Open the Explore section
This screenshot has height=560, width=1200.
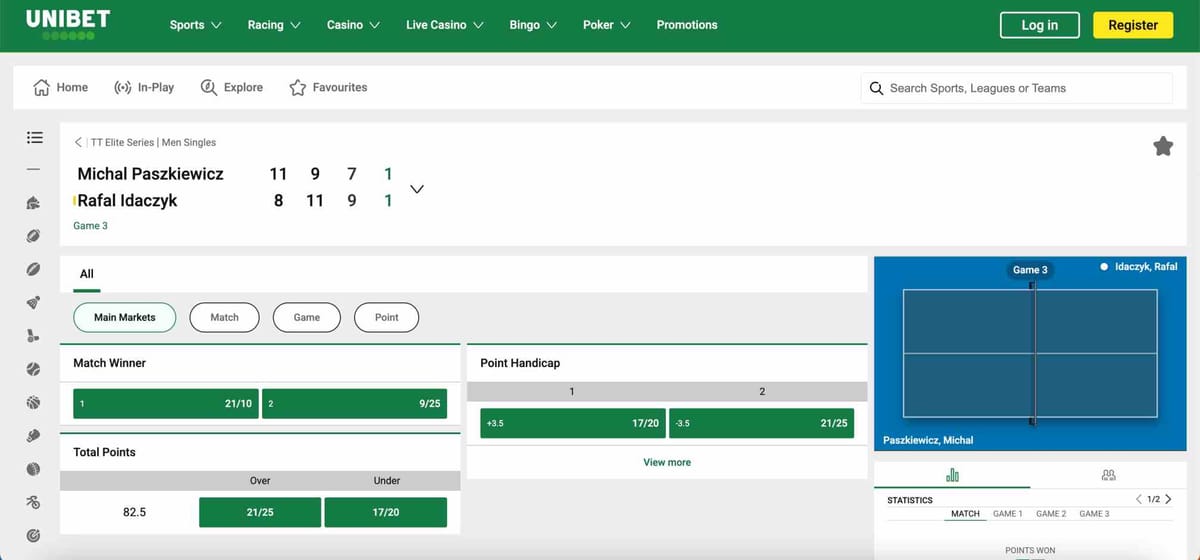point(232,87)
